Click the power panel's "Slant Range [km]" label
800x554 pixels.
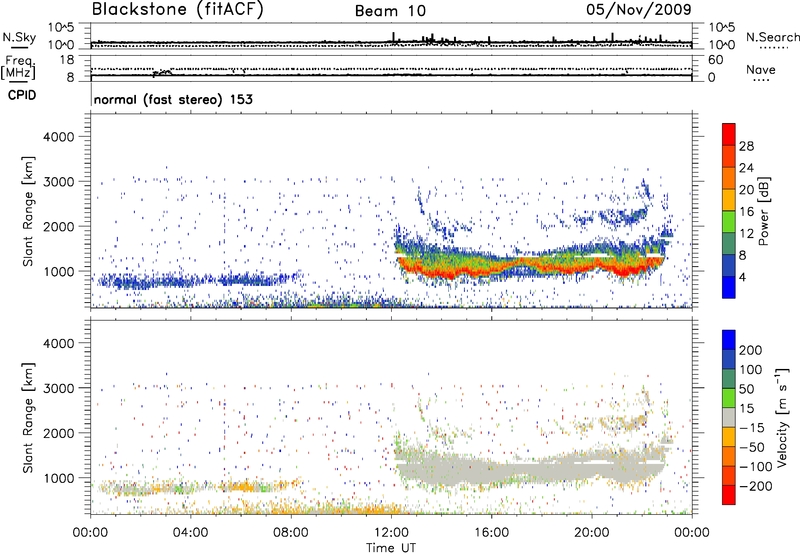click(28, 211)
